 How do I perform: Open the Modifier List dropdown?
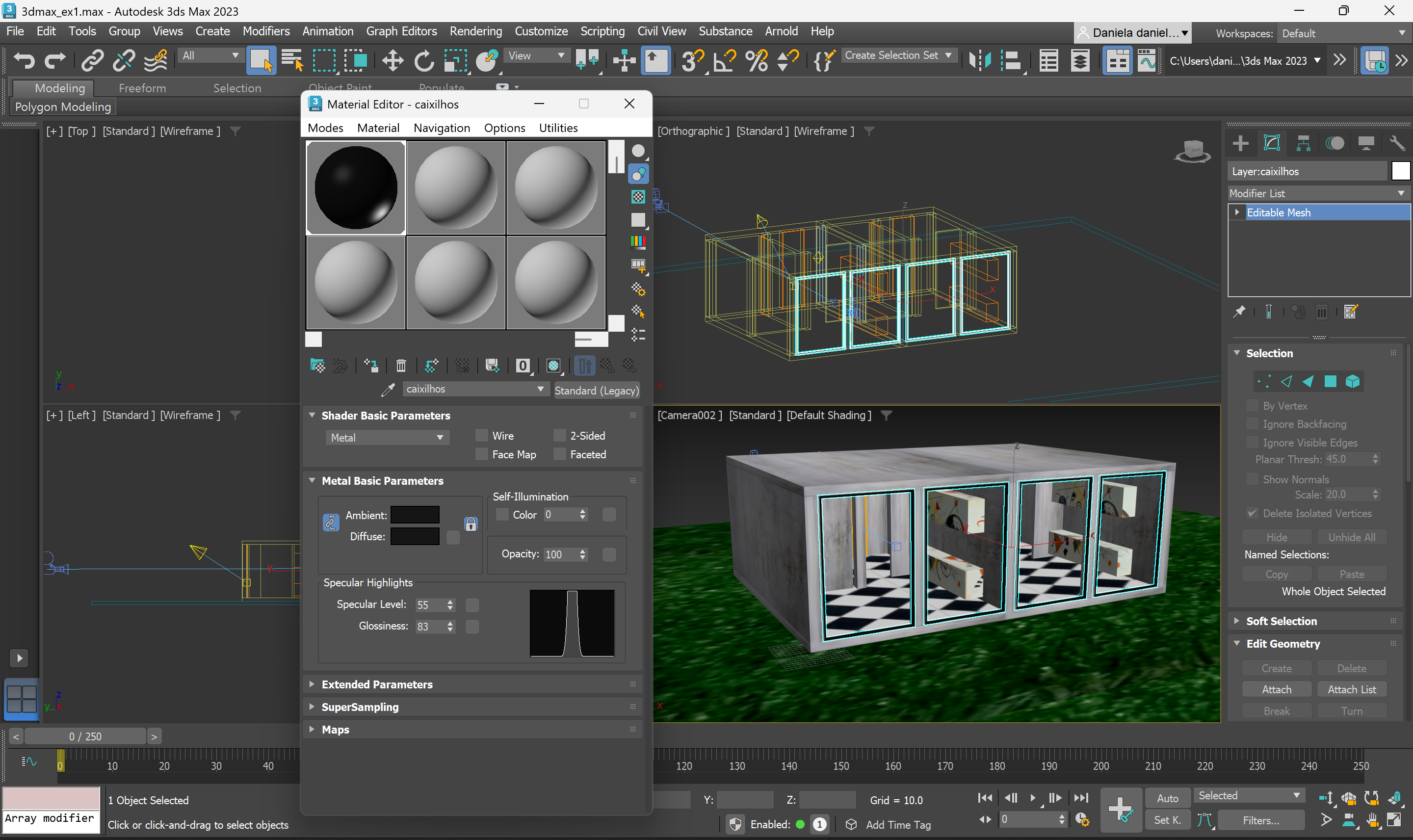tap(1316, 193)
